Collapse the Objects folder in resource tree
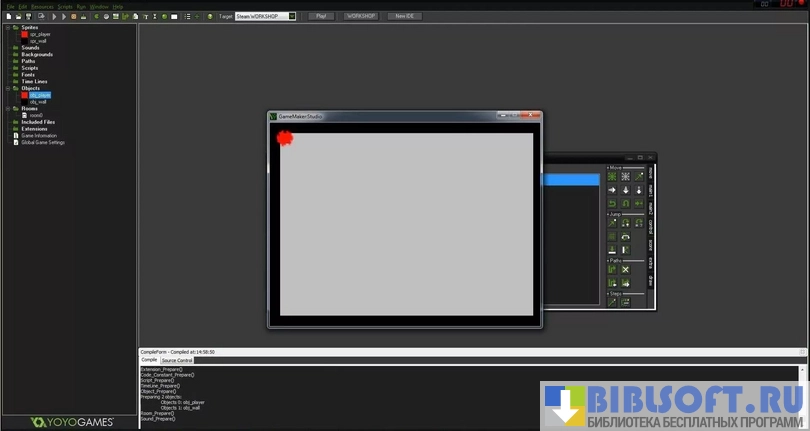810x431 pixels. [7, 88]
